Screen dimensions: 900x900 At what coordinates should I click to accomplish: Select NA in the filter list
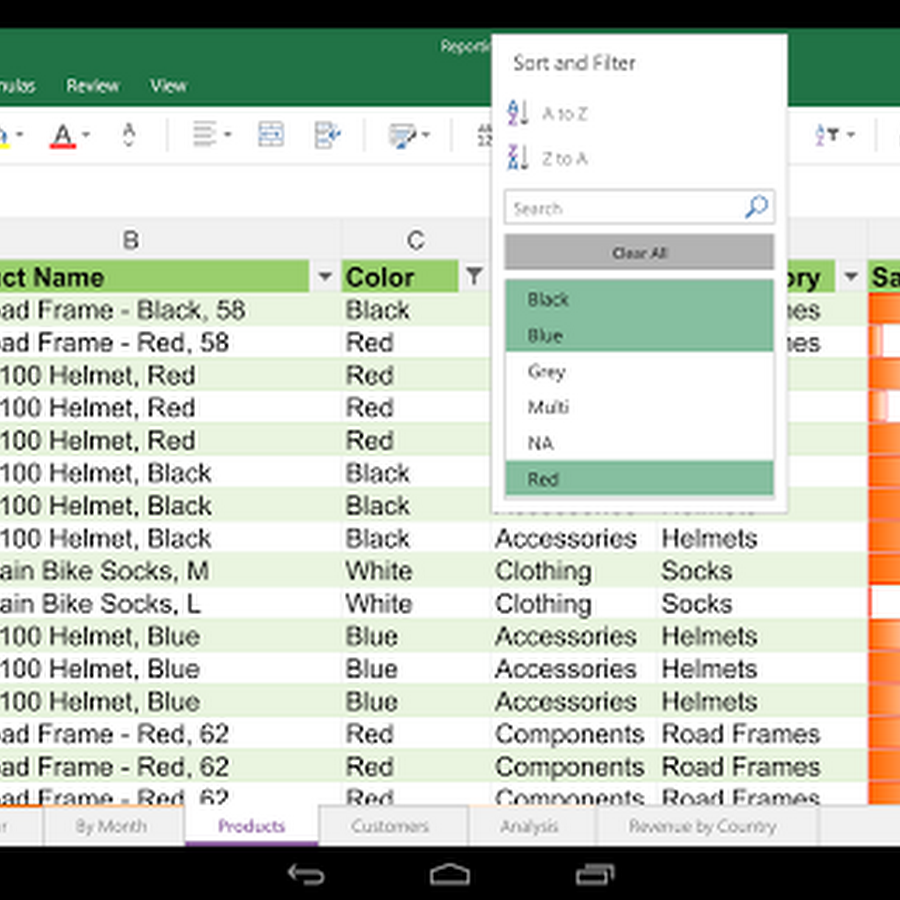point(639,443)
